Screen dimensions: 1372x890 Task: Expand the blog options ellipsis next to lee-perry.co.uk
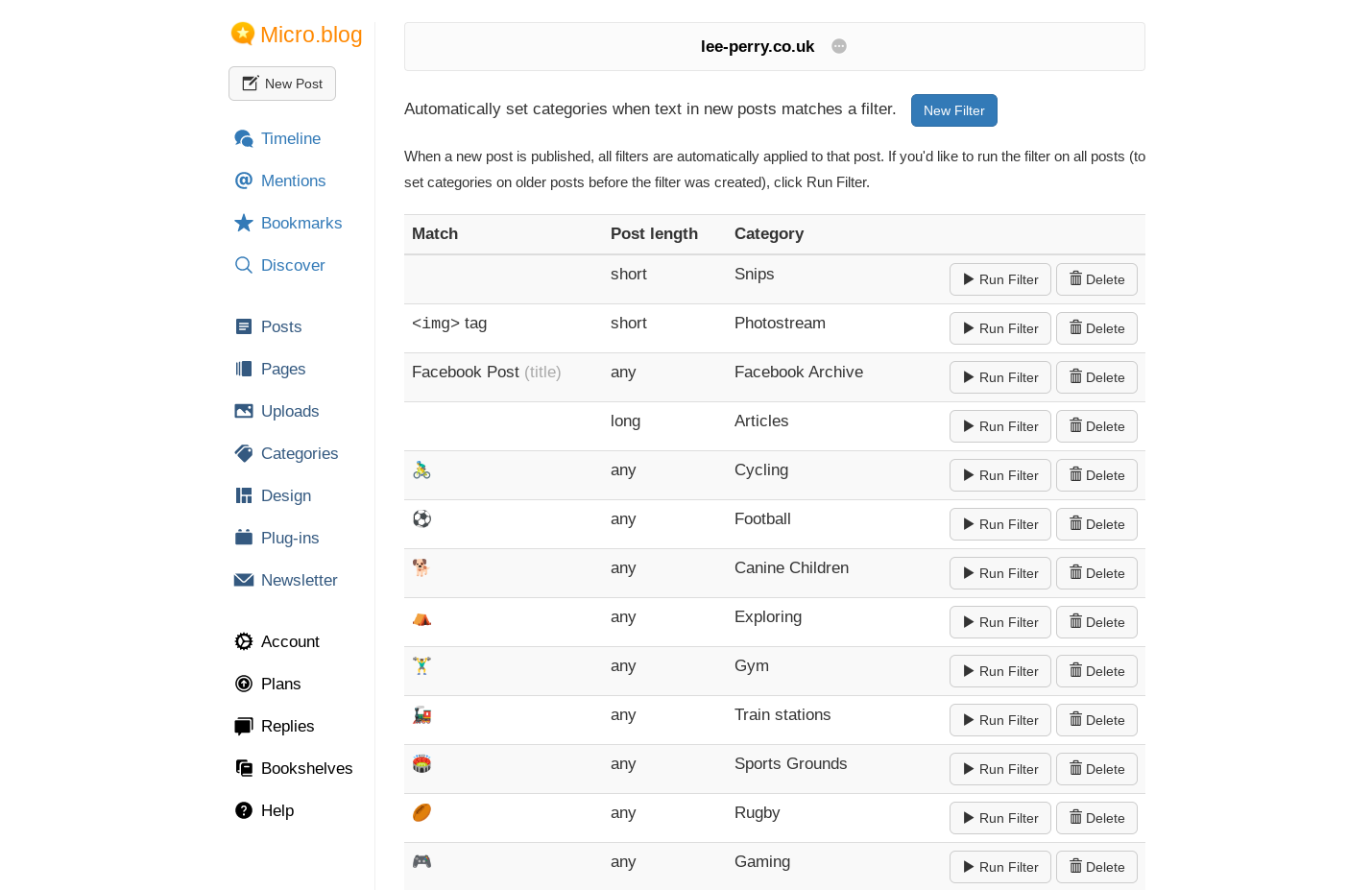(839, 46)
